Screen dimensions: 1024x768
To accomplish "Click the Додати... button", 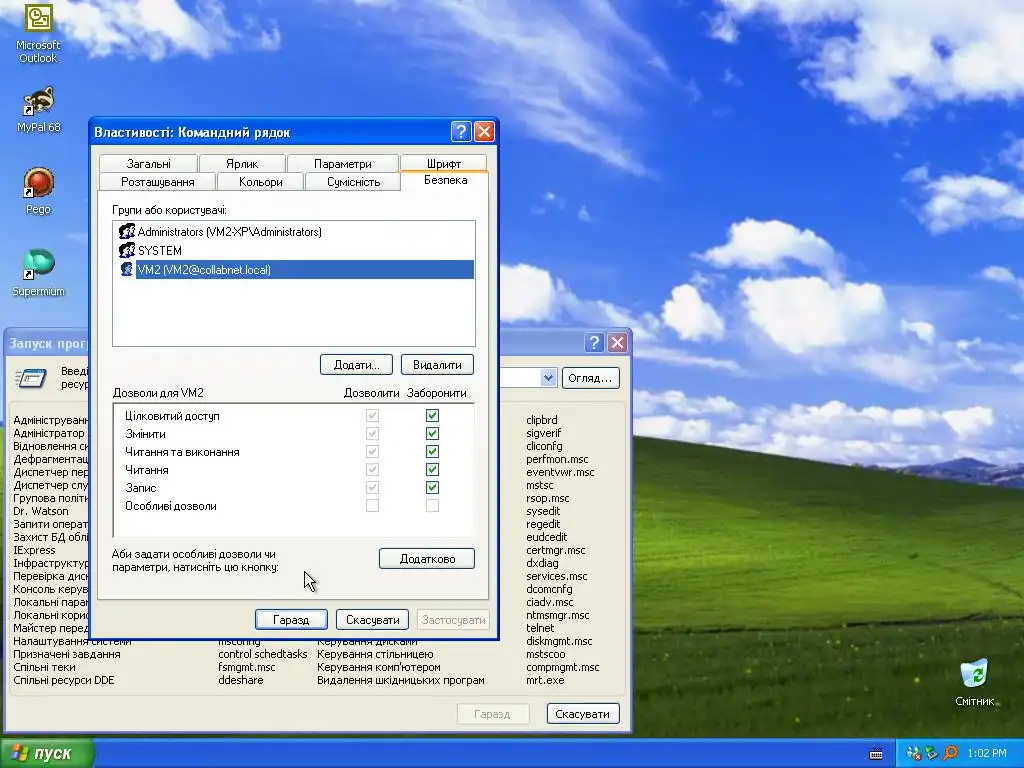I will (357, 364).
